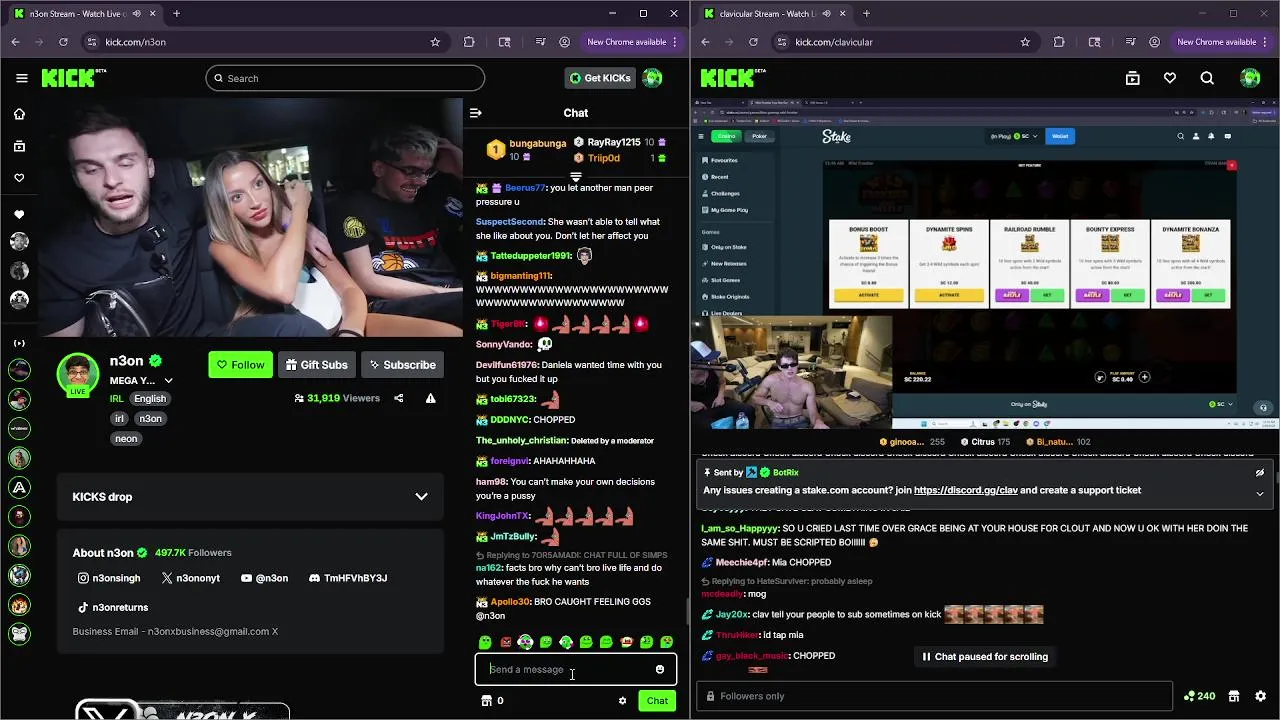
Task: Open media controls icon in clavicular window toolbar
Action: [x=1130, y=42]
